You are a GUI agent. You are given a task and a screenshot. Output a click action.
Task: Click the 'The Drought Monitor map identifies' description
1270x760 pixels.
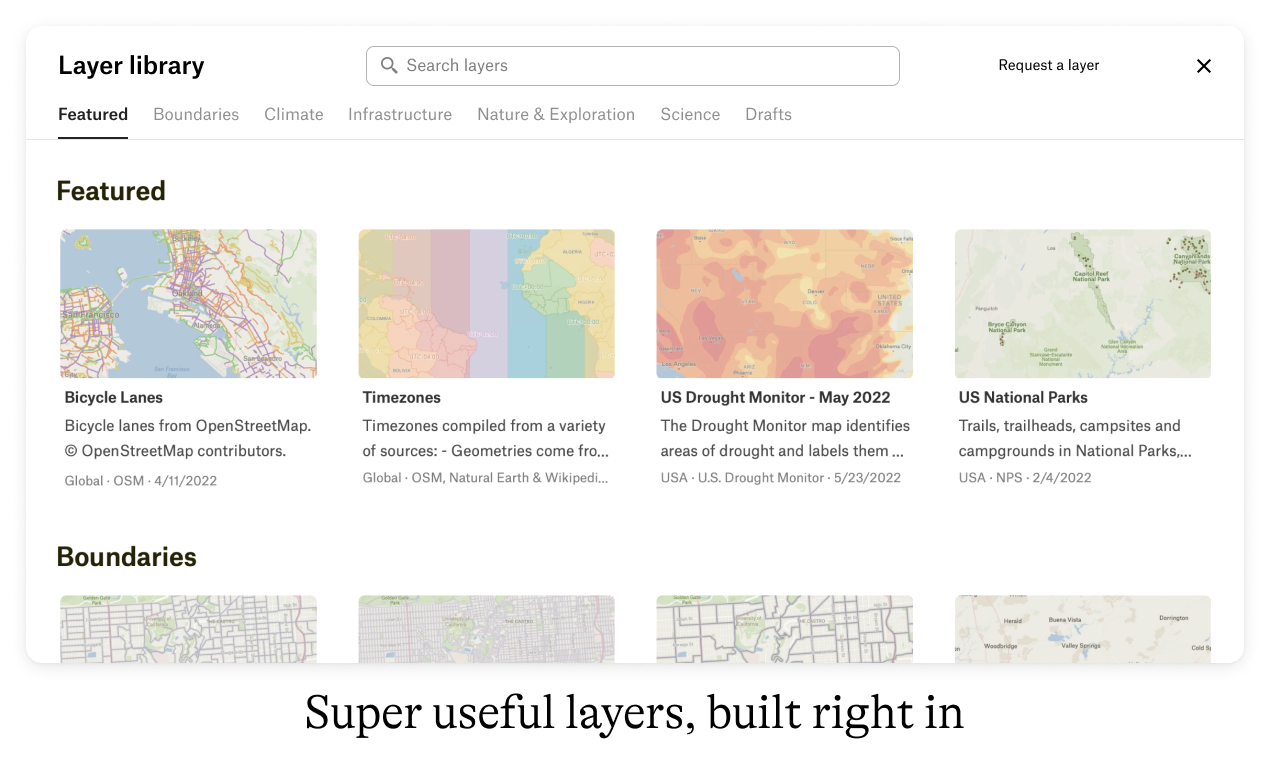[785, 438]
